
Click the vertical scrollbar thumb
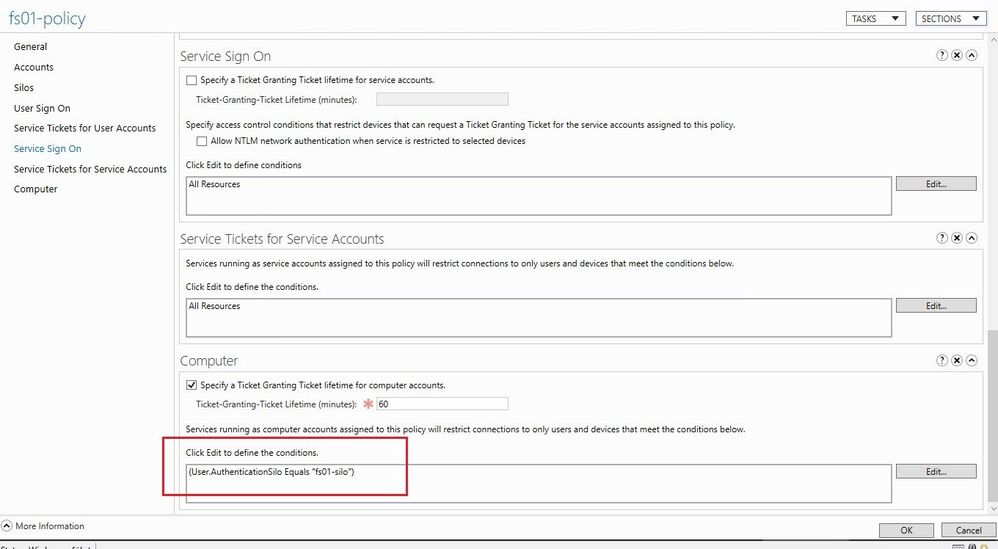point(993,417)
